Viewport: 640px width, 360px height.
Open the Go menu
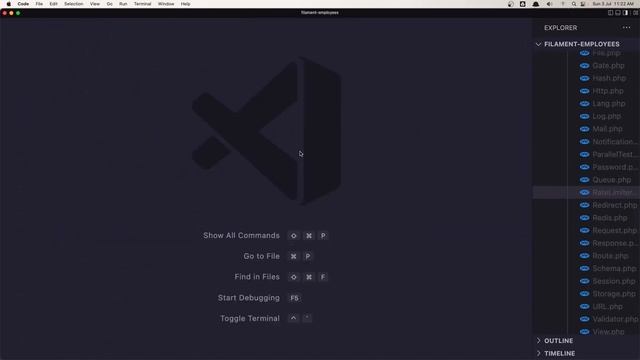(x=109, y=4)
